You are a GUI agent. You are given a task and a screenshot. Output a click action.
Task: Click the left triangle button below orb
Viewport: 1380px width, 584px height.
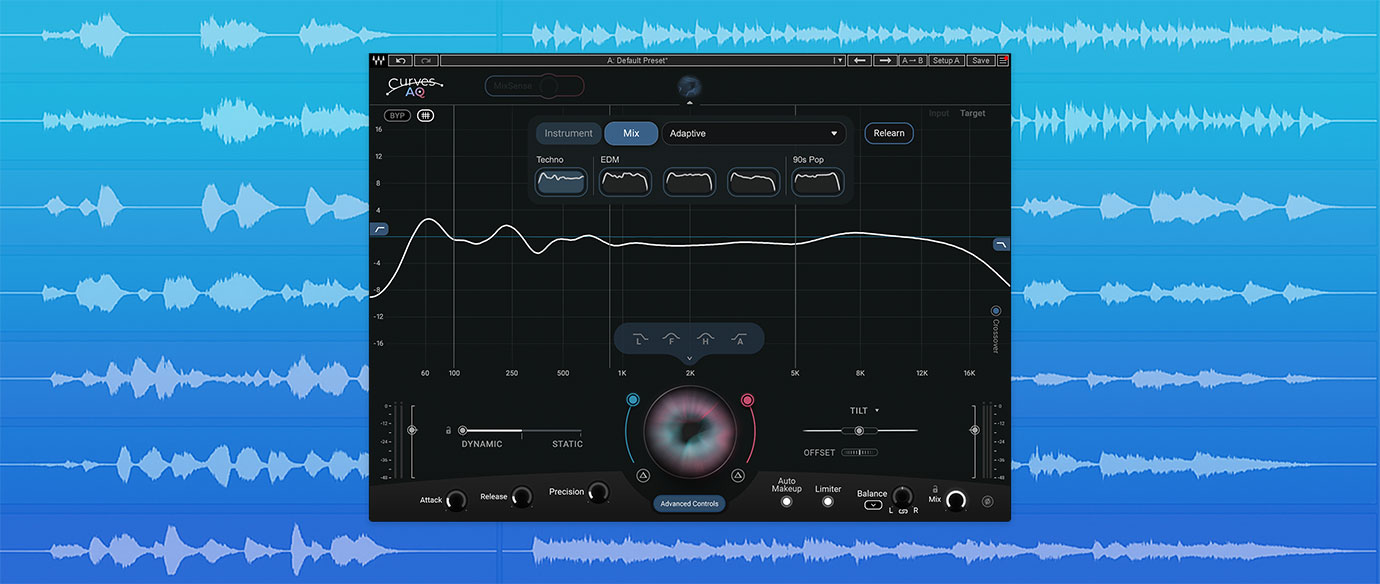(643, 476)
